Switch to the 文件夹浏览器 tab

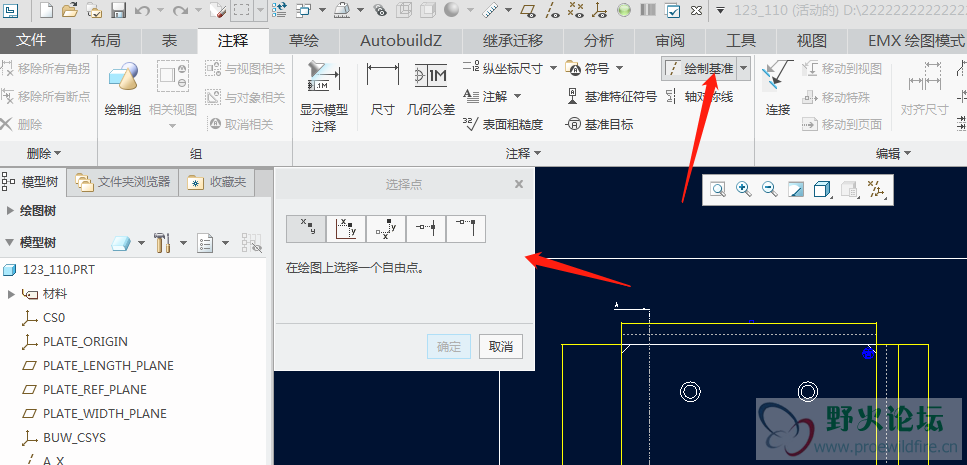click(x=123, y=182)
